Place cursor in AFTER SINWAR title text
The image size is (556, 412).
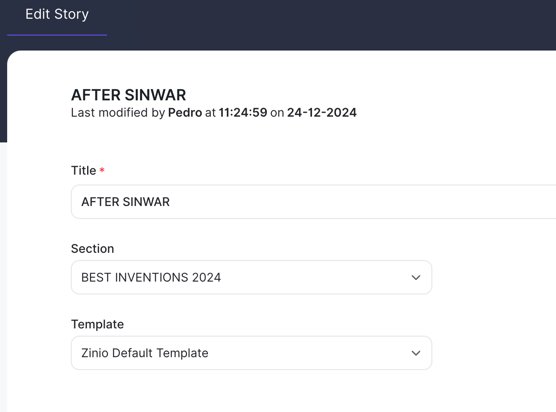pyautogui.click(x=126, y=202)
